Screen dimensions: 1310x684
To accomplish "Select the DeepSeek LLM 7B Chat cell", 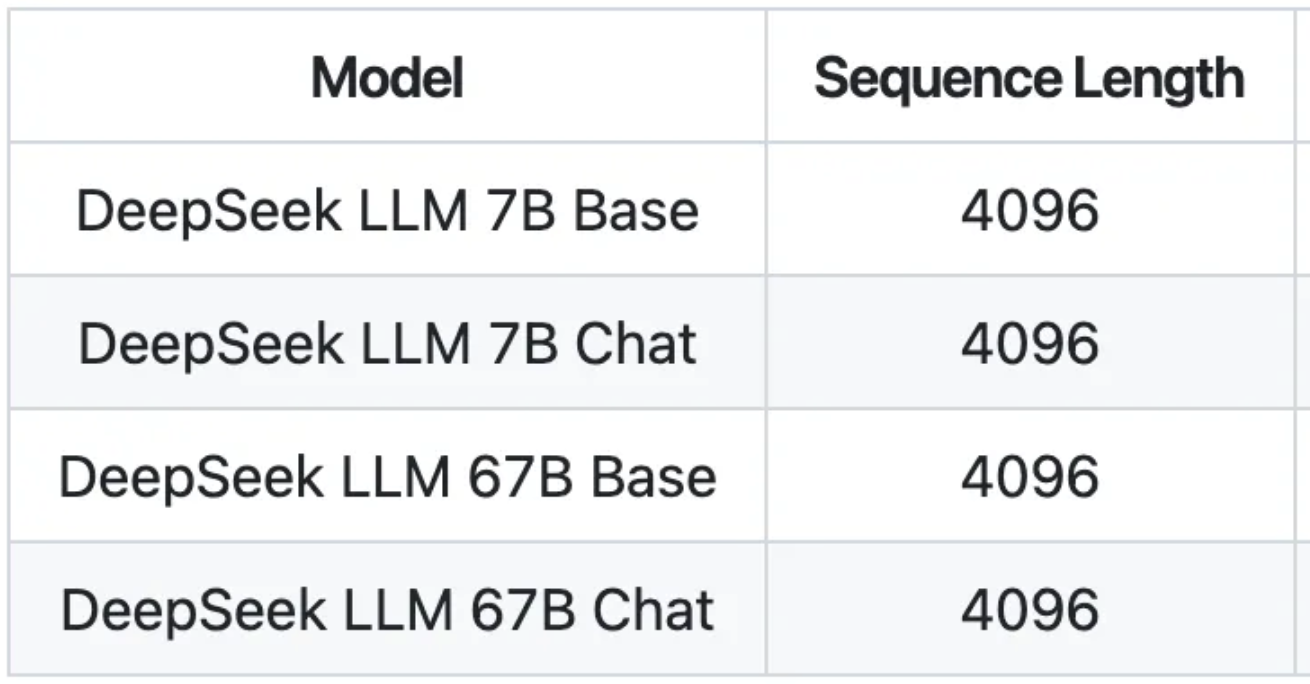I will pyautogui.click(x=387, y=343).
